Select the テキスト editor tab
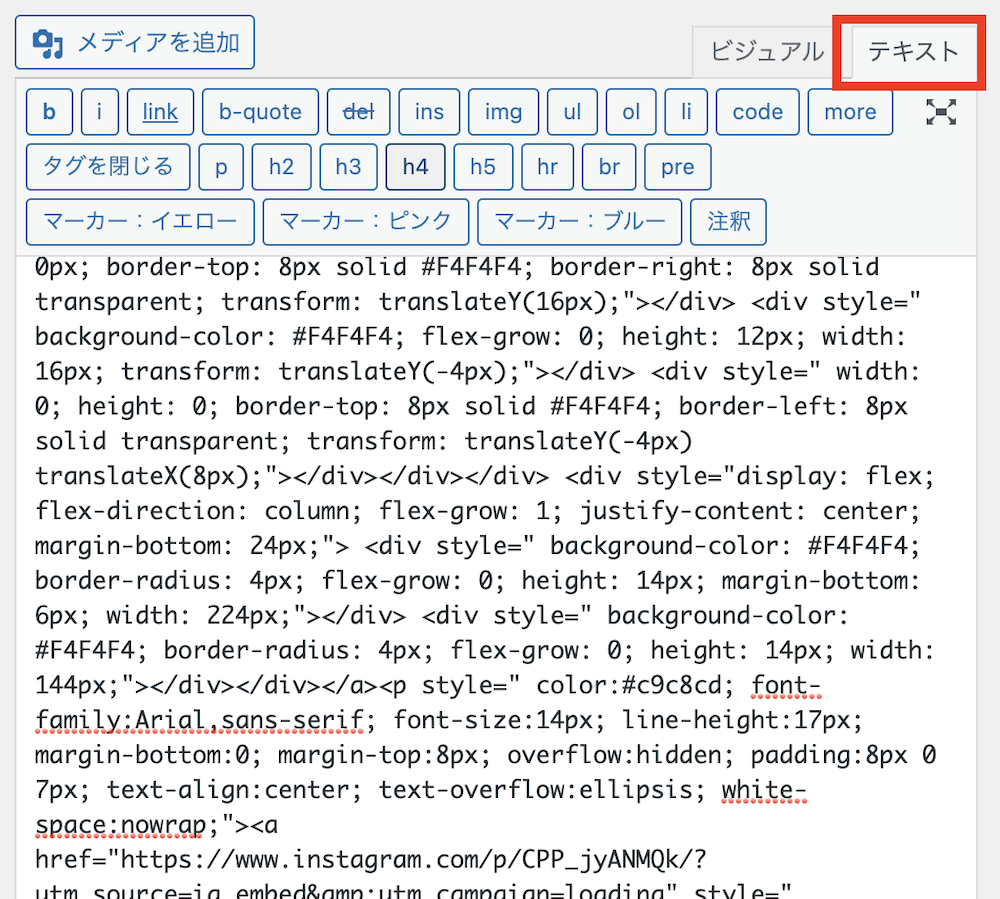 [x=913, y=51]
